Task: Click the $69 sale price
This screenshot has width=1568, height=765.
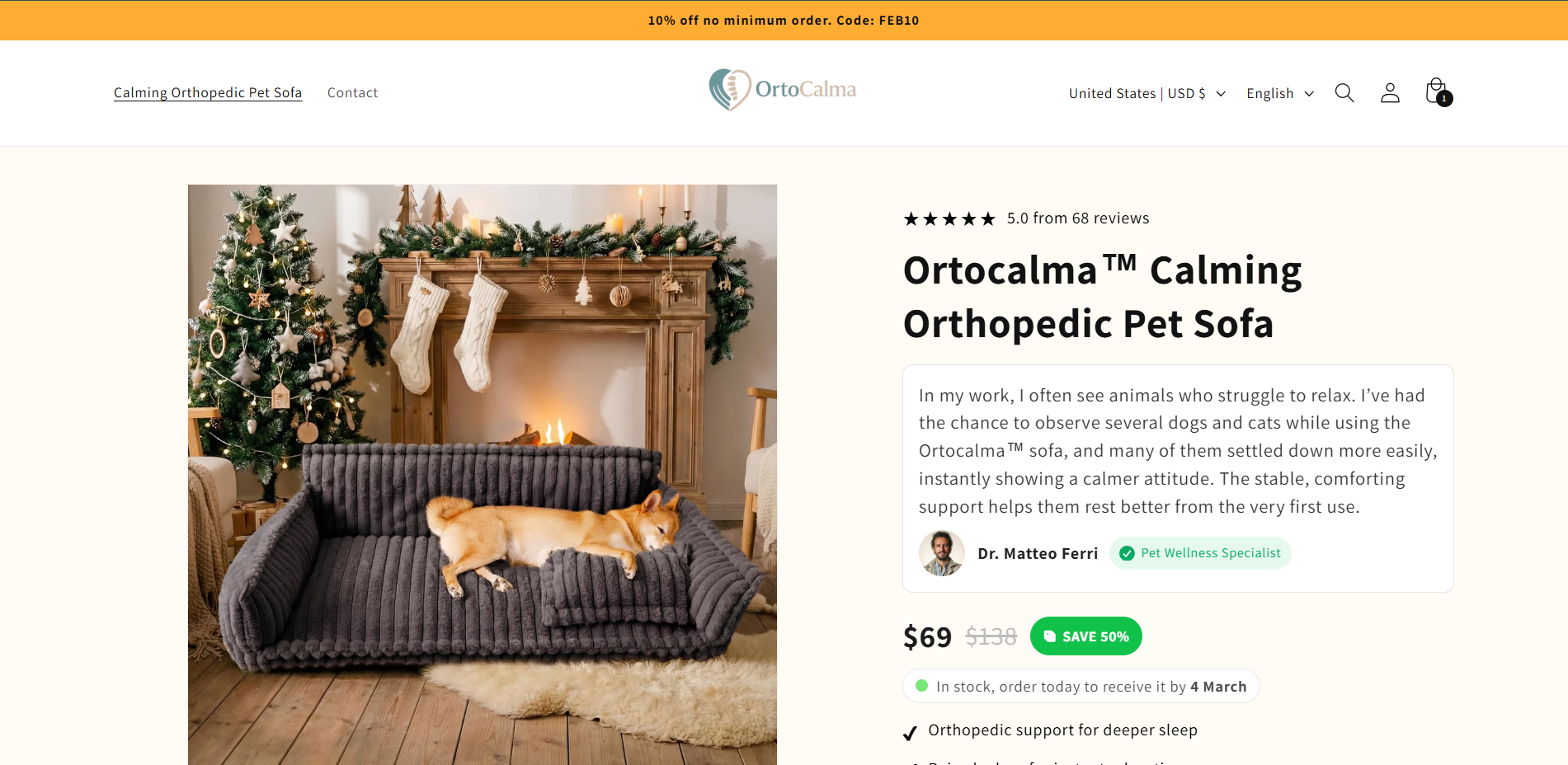Action: coord(927,637)
